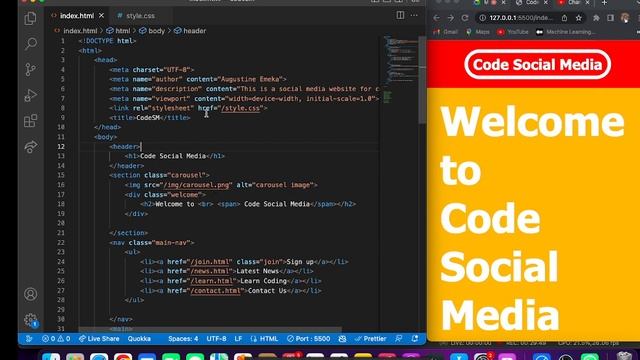
Task: Click the /learn.html href in code
Action: pyautogui.click(x=213, y=281)
